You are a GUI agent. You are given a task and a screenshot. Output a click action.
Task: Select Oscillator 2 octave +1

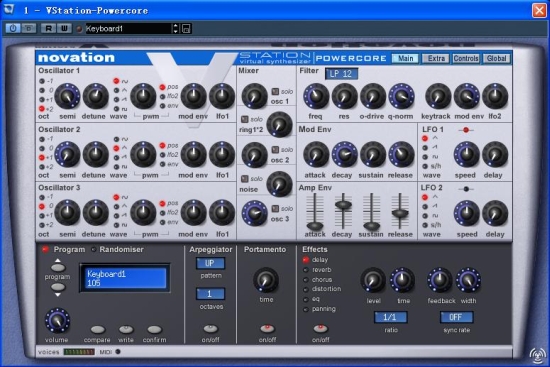42,158
